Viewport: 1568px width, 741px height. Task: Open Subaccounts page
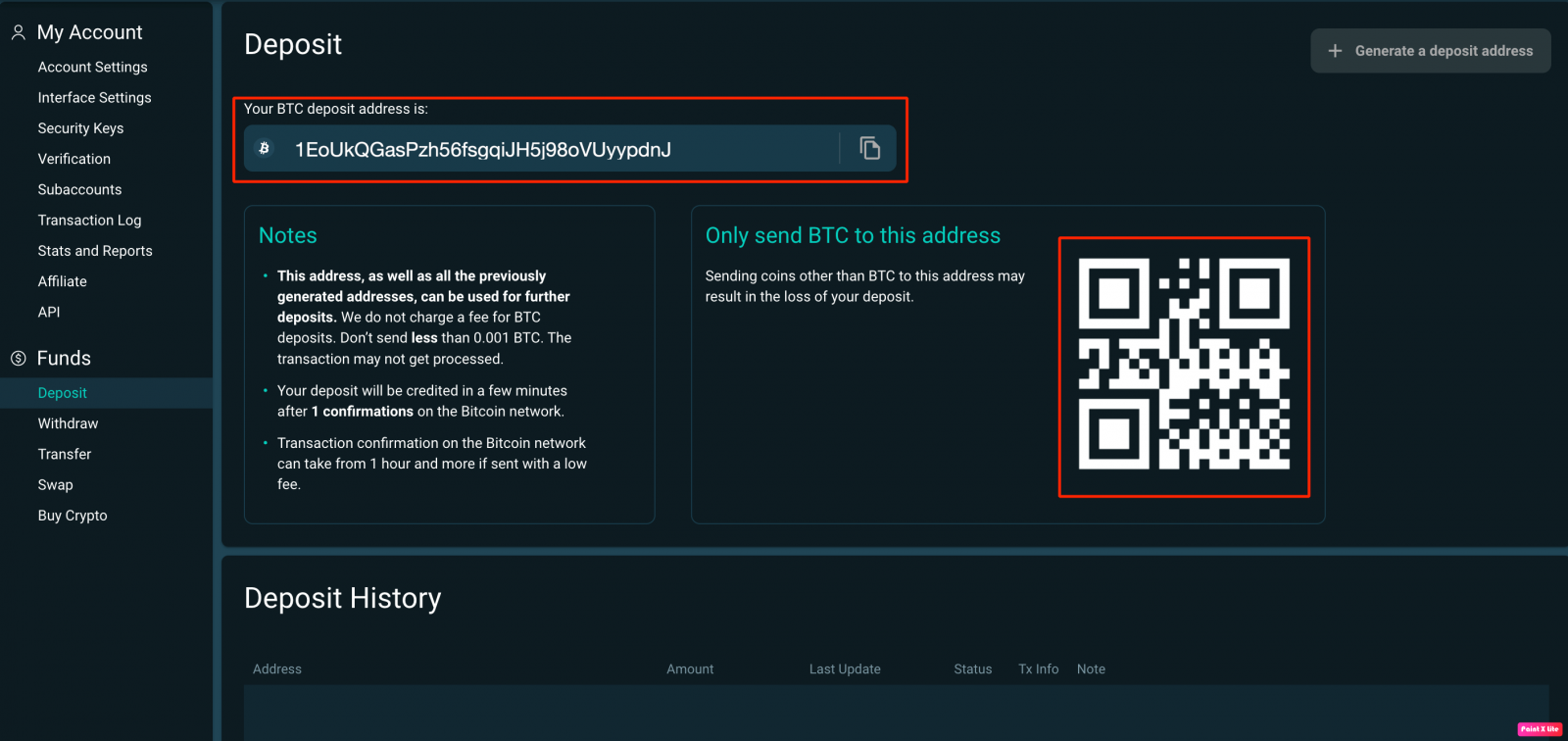pos(79,189)
